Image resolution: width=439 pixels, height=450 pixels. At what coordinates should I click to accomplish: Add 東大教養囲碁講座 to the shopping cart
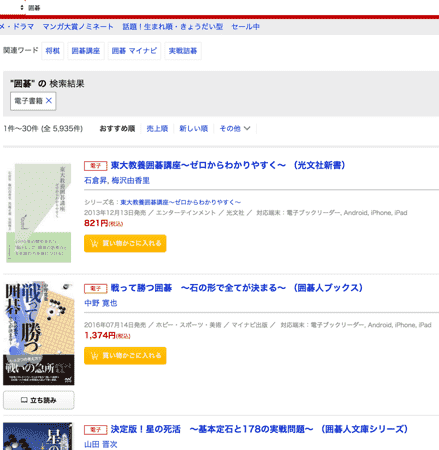point(125,243)
